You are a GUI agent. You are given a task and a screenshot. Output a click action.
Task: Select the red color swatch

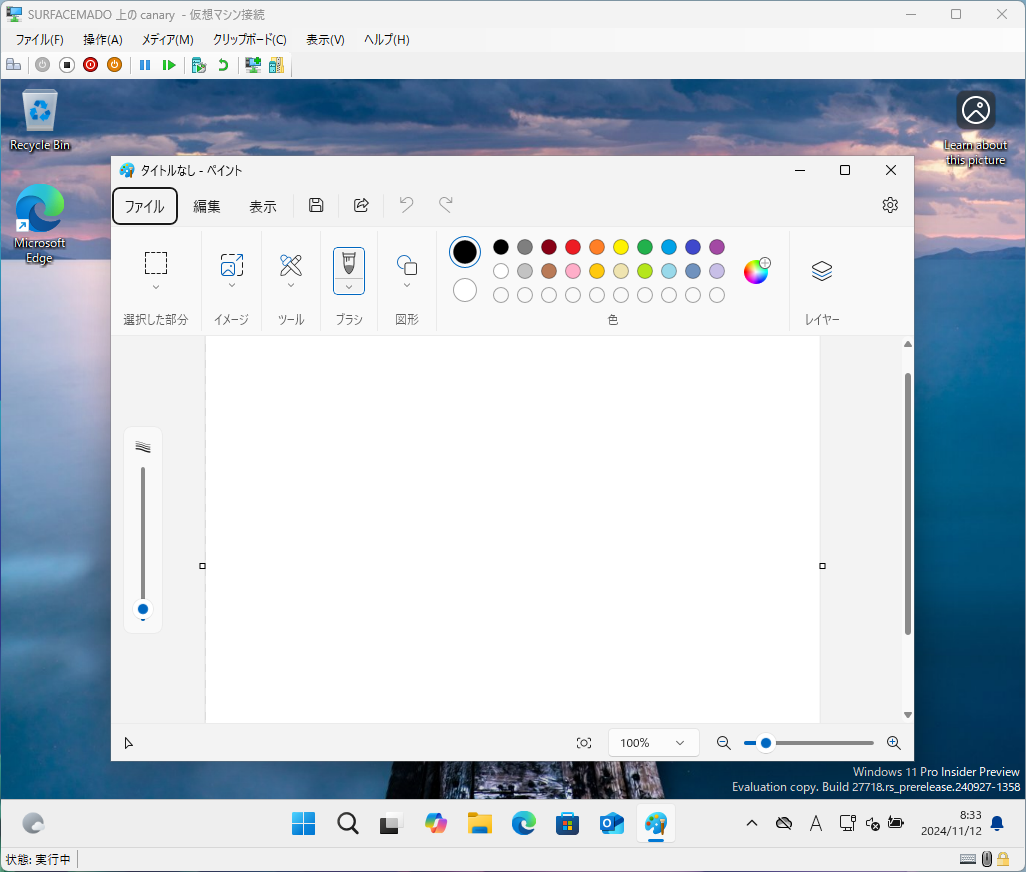point(572,247)
